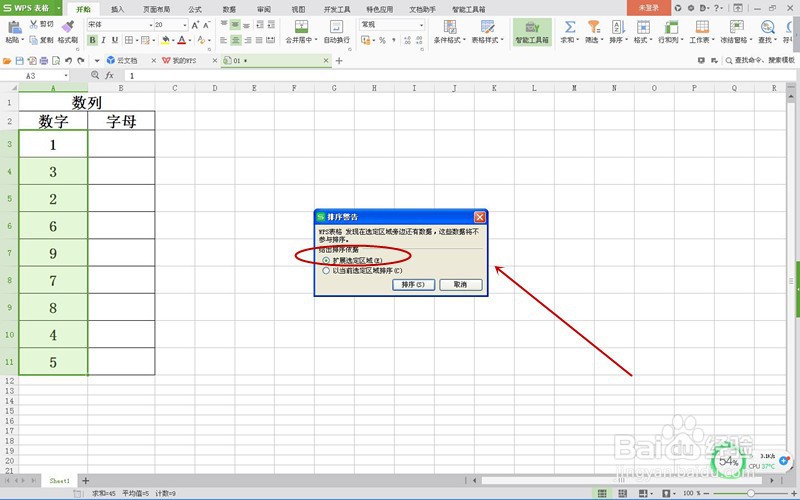Viewport: 800px width, 500px height.
Task: Open the 开发工具 ribbon tab
Action: [x=337, y=9]
